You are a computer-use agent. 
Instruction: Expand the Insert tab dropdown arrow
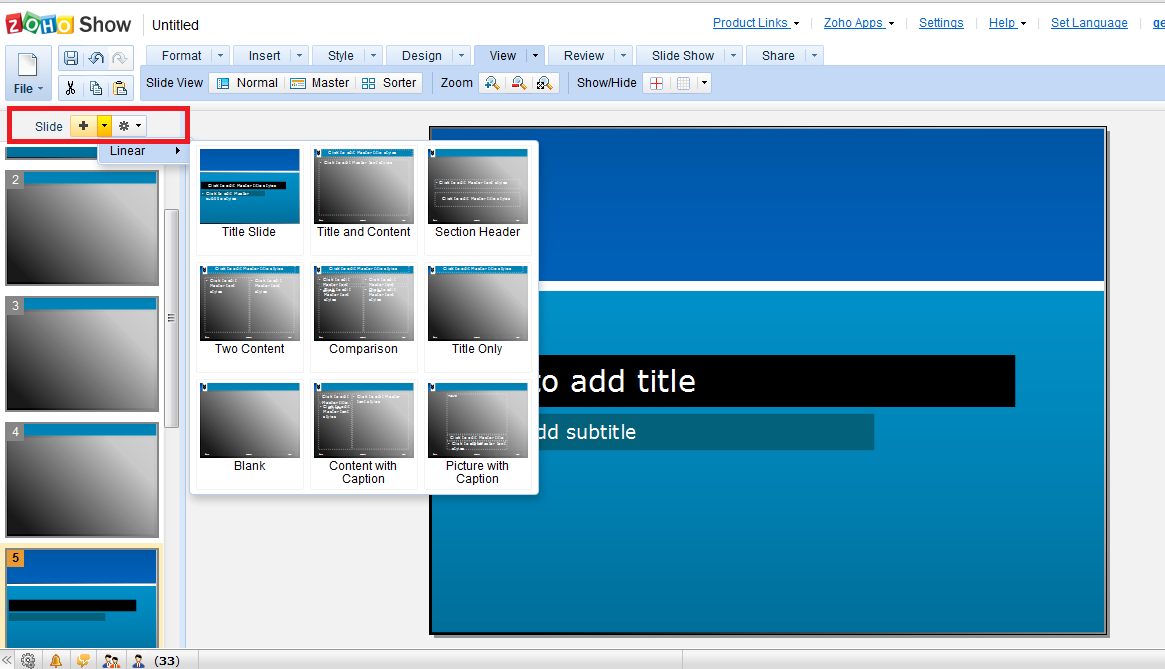(299, 56)
